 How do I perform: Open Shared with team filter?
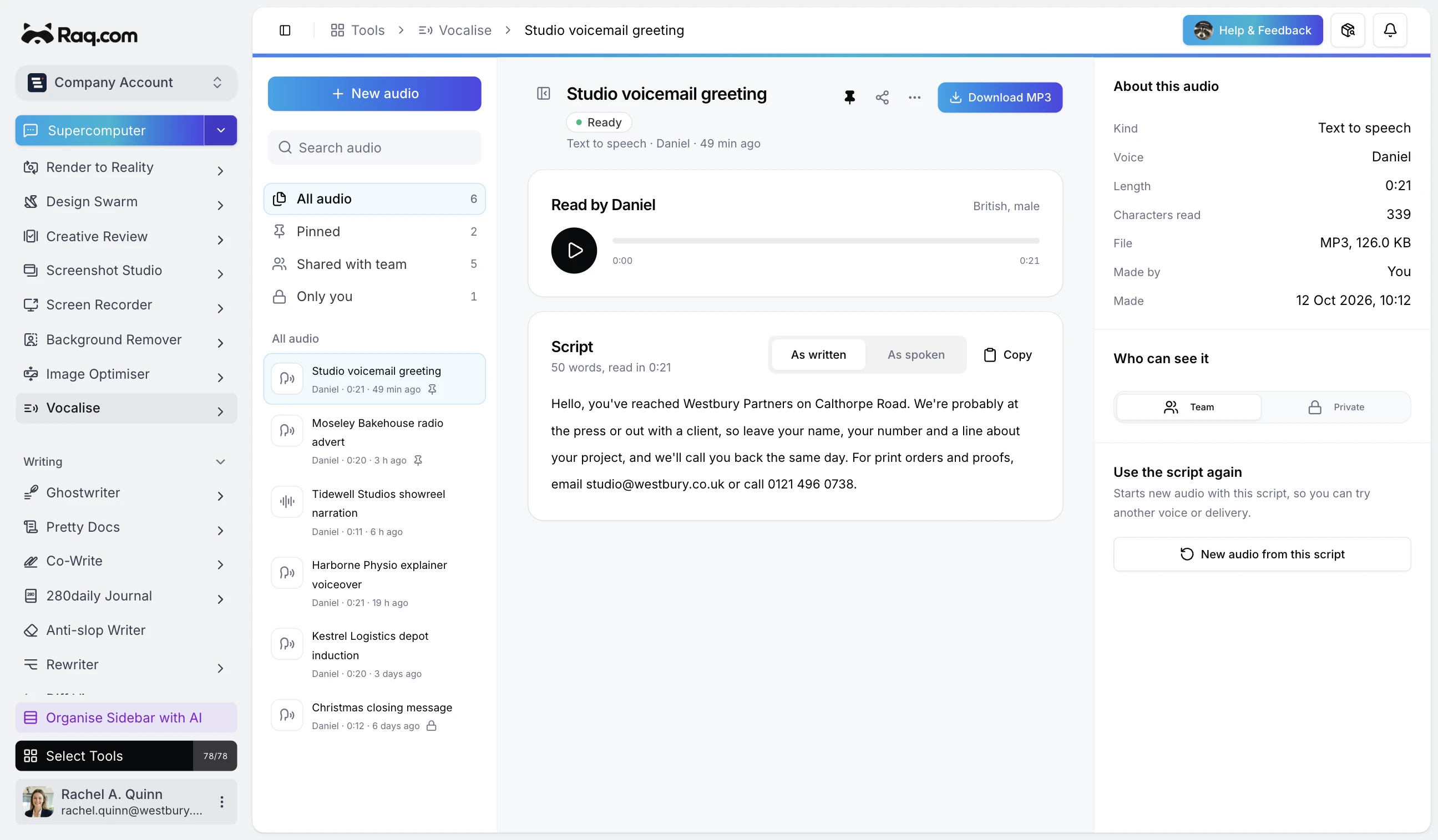(x=374, y=264)
